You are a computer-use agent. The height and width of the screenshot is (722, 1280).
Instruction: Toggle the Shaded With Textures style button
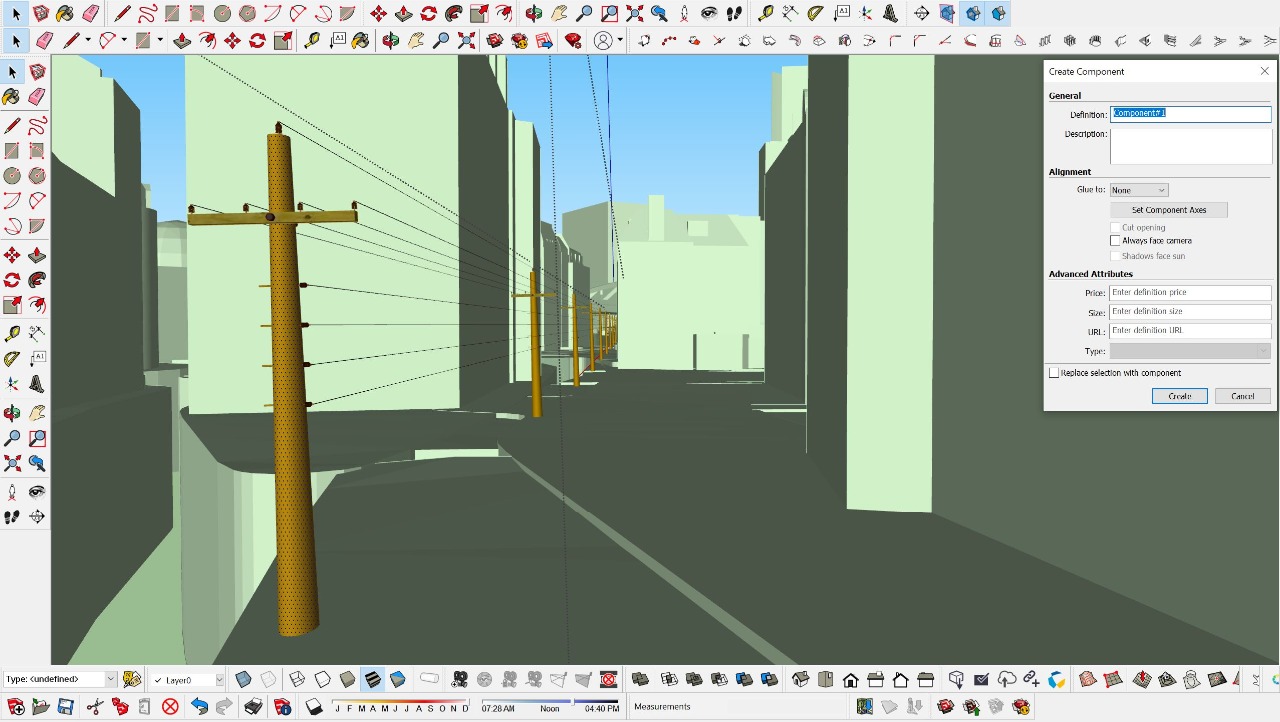[x=372, y=680]
